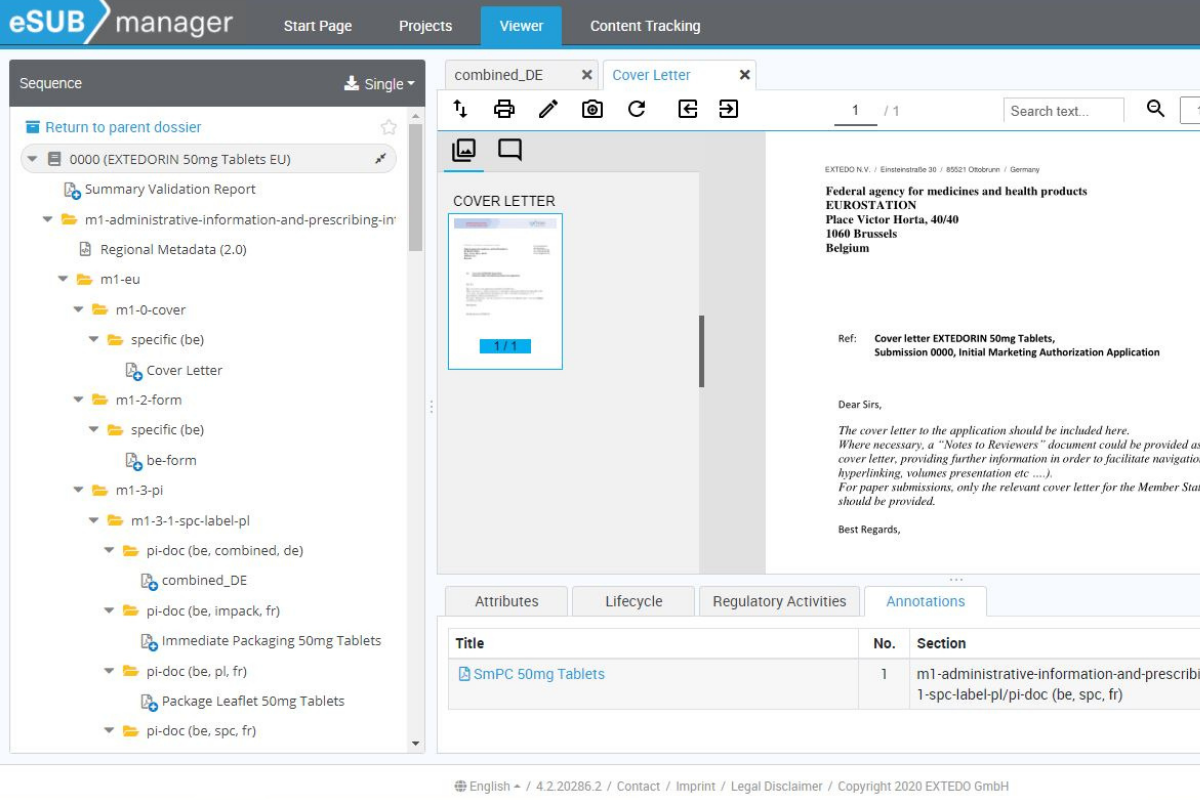Print the document via printer icon

point(505,109)
